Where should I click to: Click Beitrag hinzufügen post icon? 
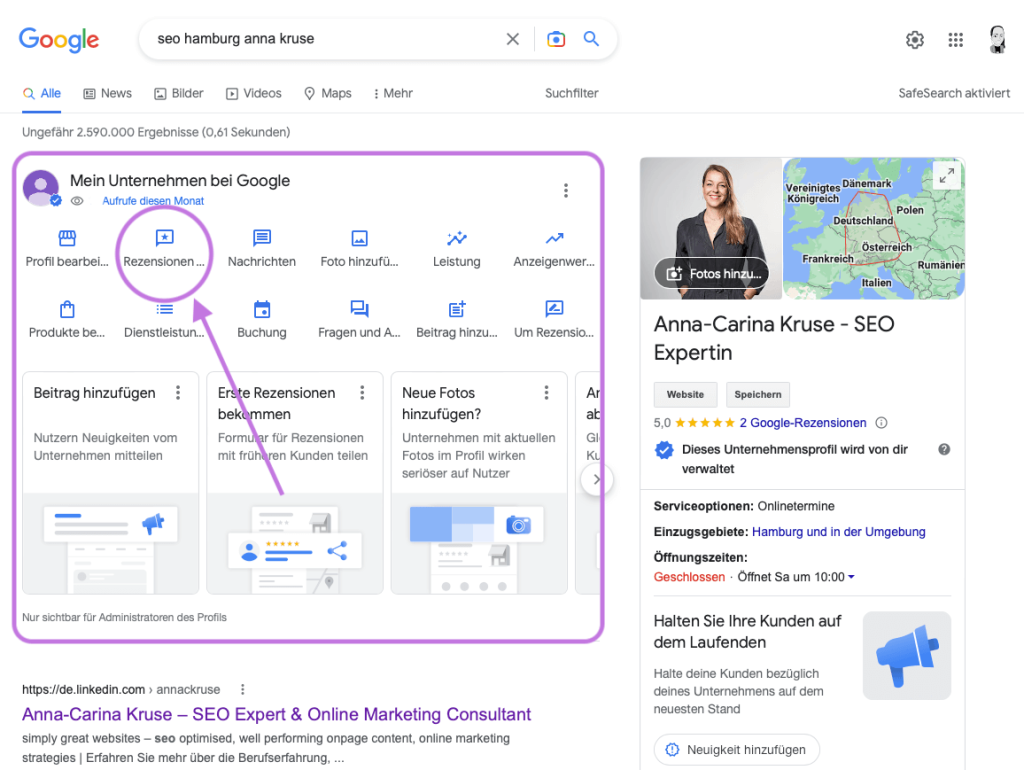[x=456, y=309]
